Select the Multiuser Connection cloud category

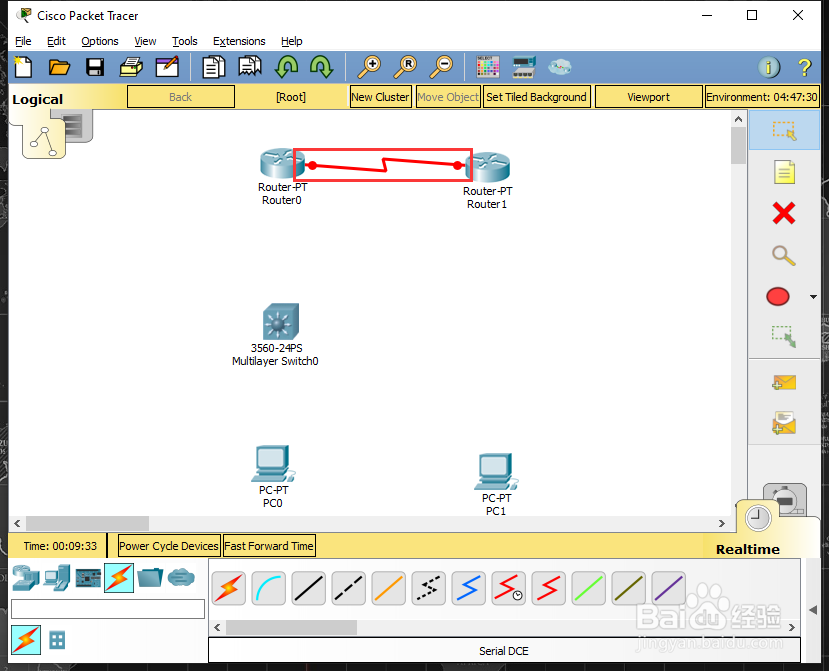[181, 577]
